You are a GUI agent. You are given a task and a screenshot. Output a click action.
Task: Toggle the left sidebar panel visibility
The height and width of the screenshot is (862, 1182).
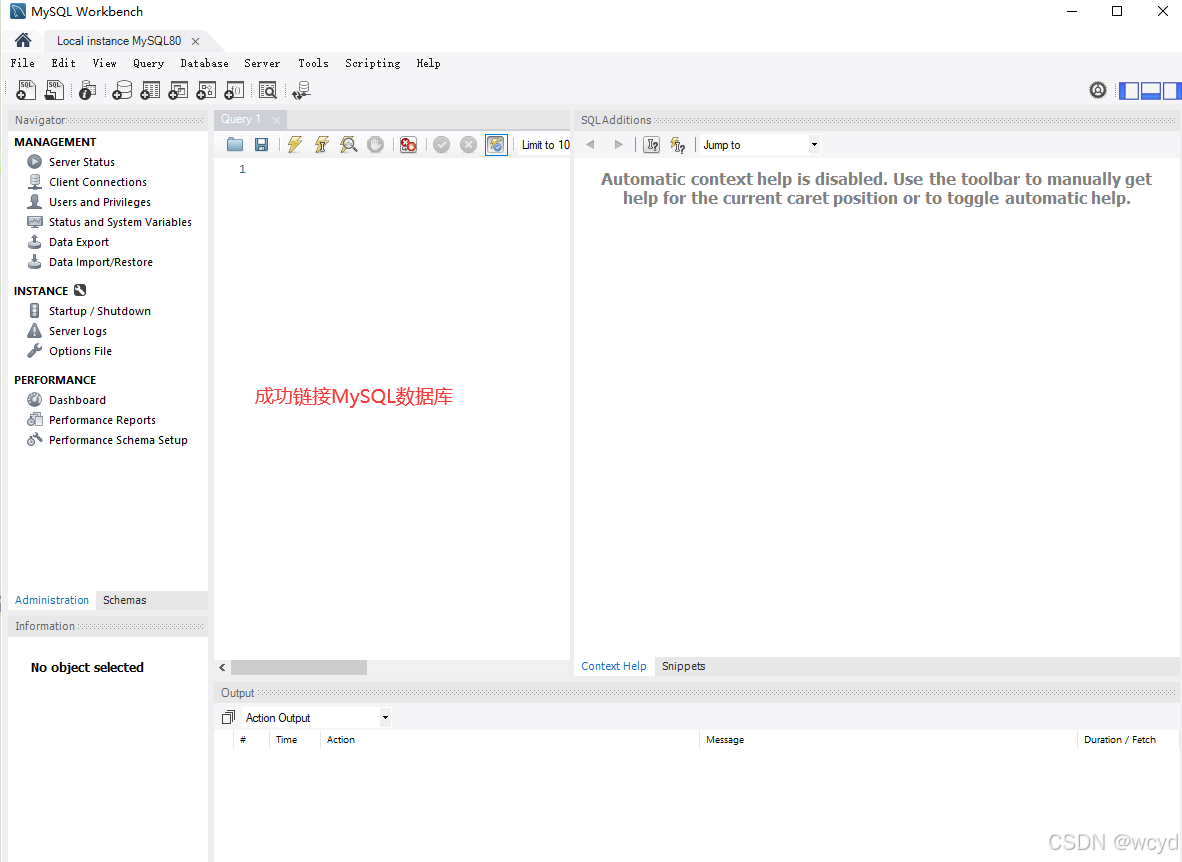point(1128,91)
